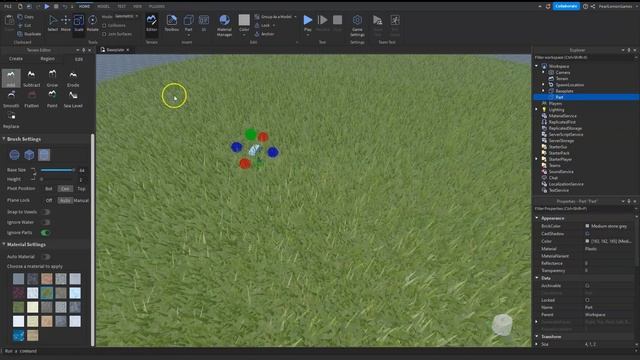This screenshot has height=360, width=640.
Task: Choose the cube brush shape
Action: pos(29,155)
